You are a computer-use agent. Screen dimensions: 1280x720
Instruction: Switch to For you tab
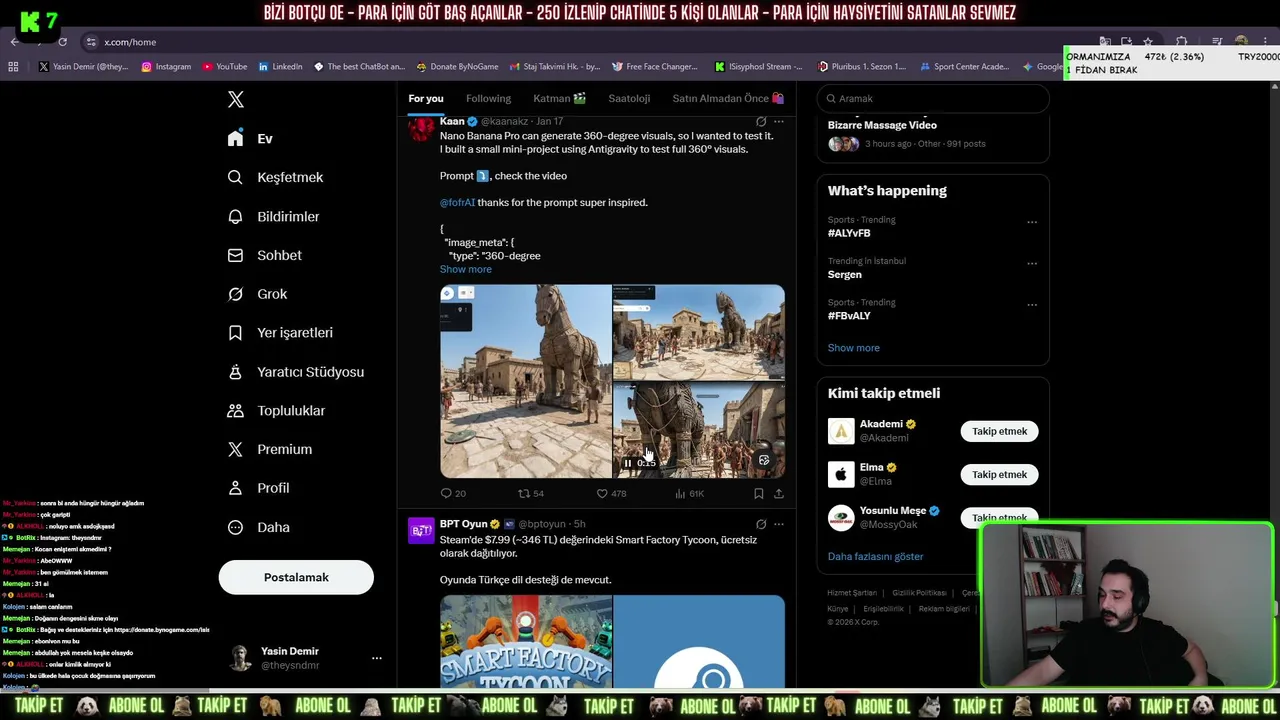coord(426,98)
